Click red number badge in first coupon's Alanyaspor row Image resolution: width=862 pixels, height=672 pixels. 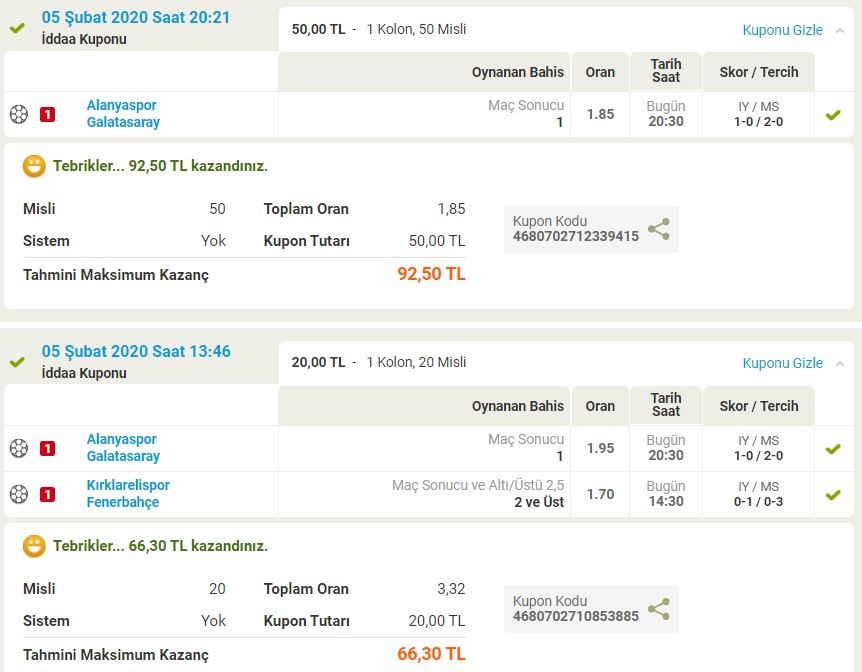click(x=47, y=114)
